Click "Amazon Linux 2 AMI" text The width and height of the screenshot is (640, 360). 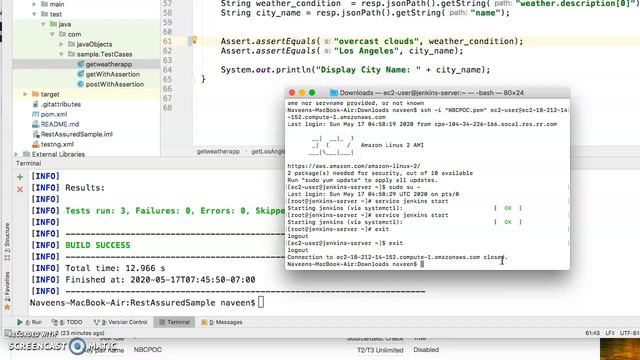[x=392, y=145]
